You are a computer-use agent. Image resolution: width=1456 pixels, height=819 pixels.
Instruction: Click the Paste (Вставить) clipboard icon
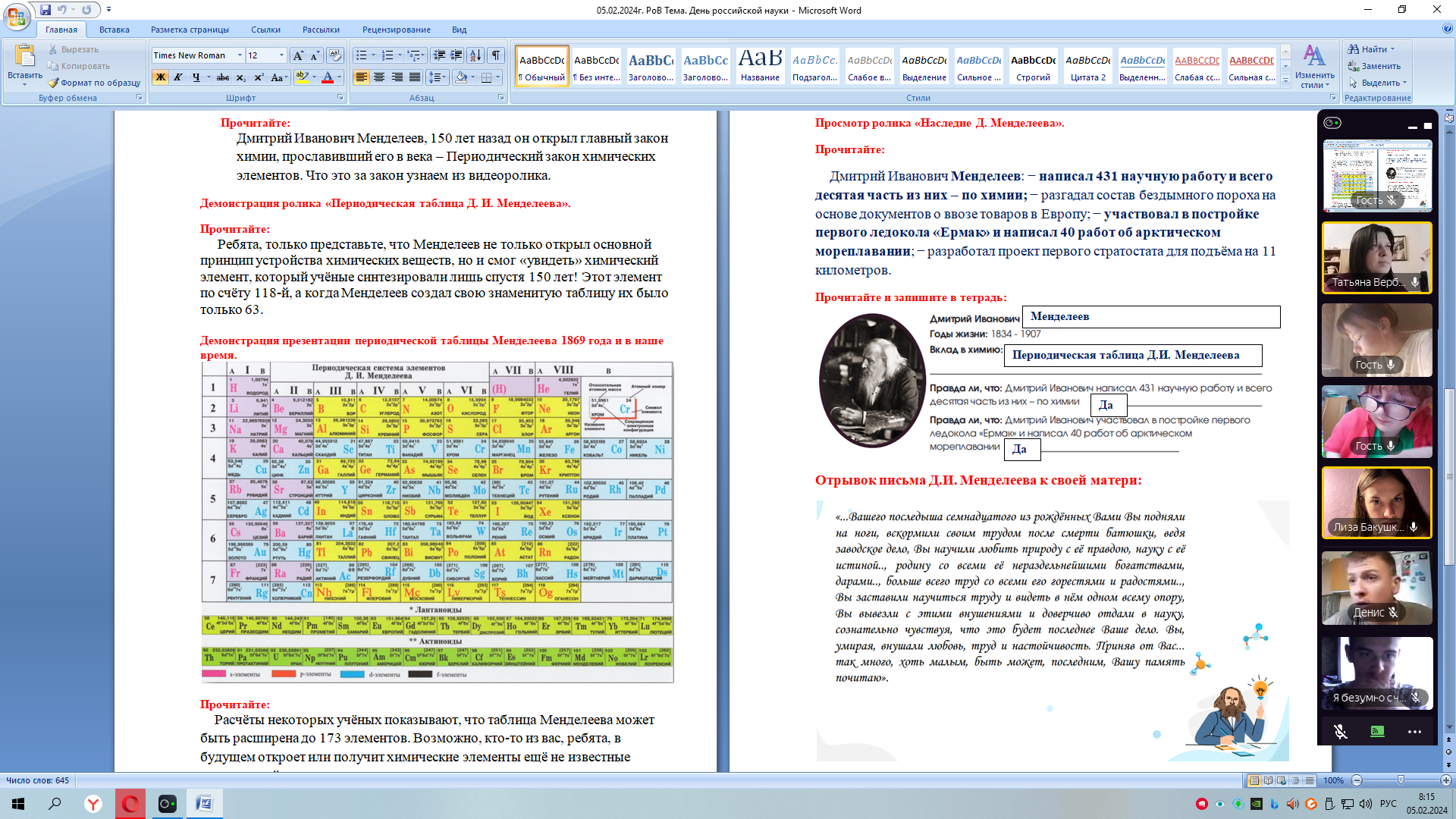(x=24, y=56)
